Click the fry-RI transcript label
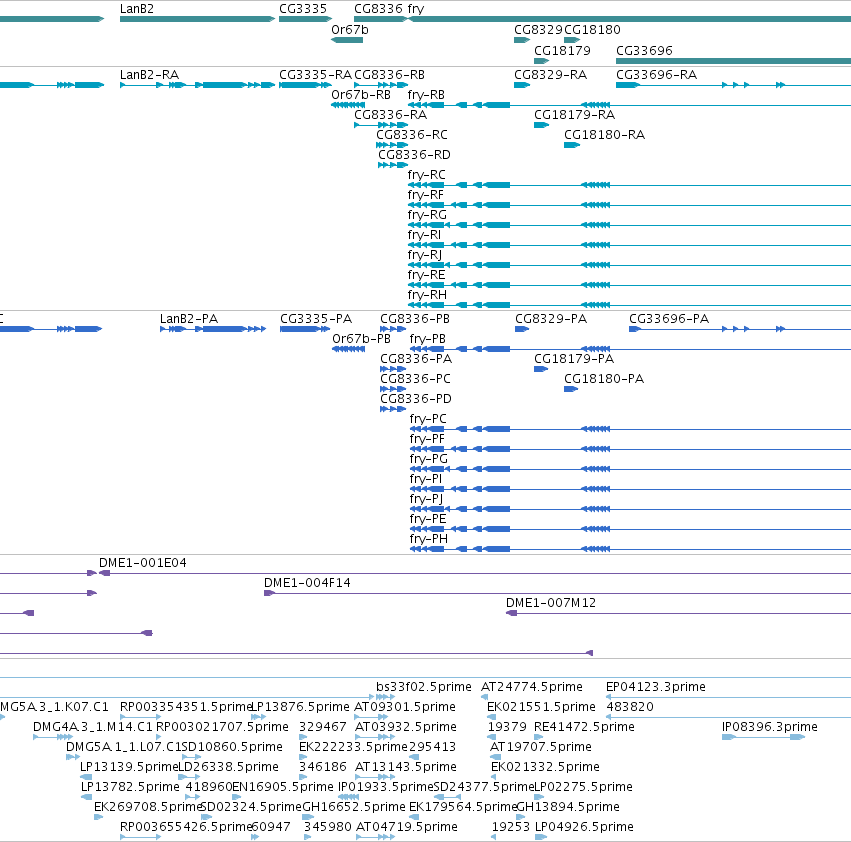851x842 pixels. point(424,235)
